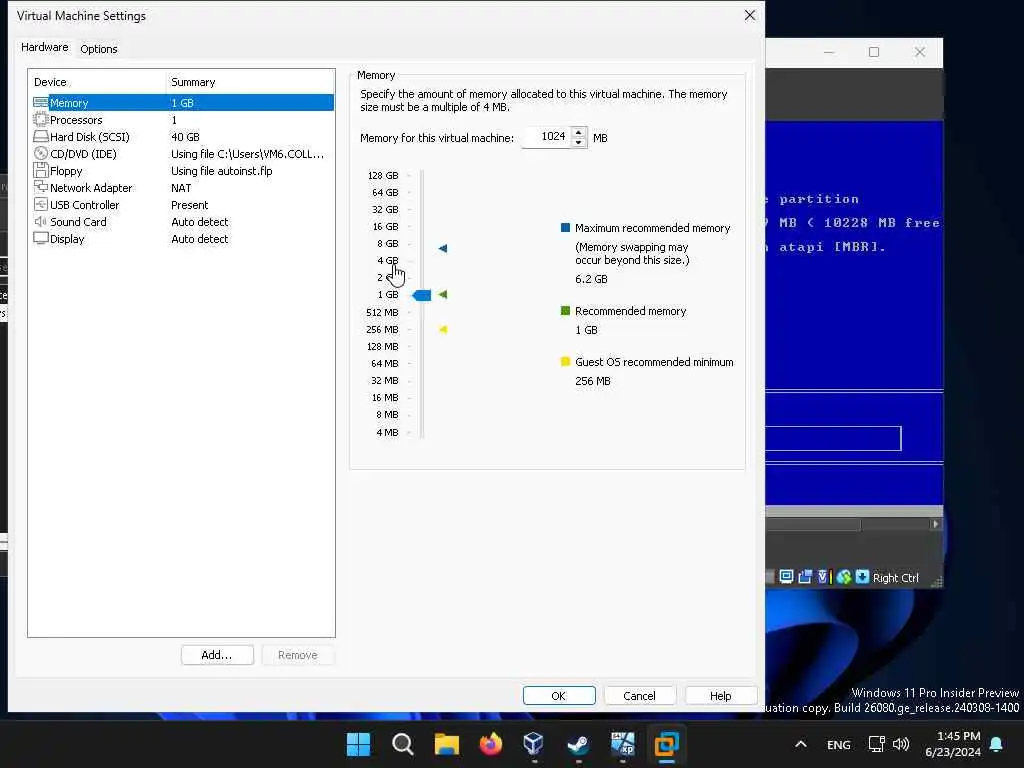Click the memory slider thumb at 1 GB
Screen dimensions: 1024x768
(422, 295)
